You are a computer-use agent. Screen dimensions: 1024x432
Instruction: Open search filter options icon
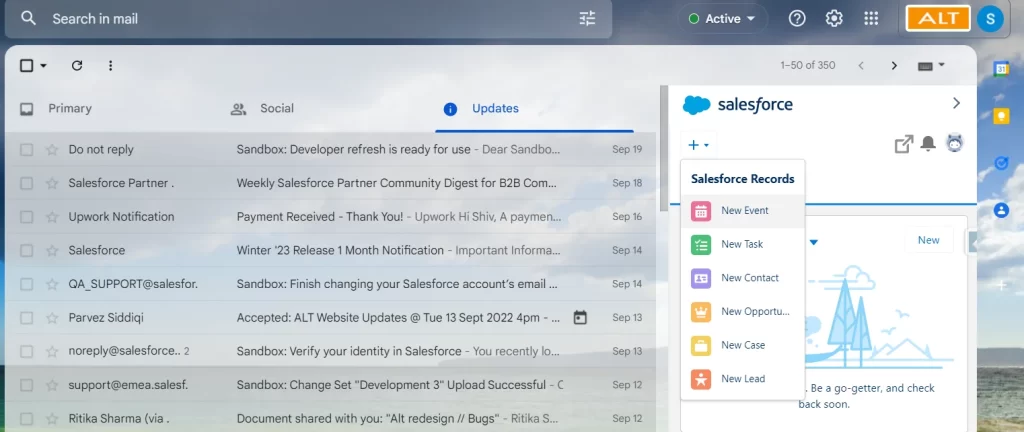pos(587,18)
